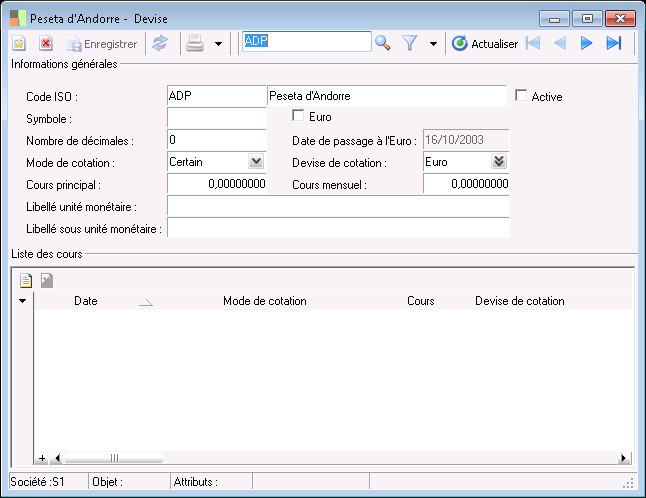Open the Mode de cotation dropdown
Viewport: 646px width, 498px height.
pyautogui.click(x=255, y=161)
